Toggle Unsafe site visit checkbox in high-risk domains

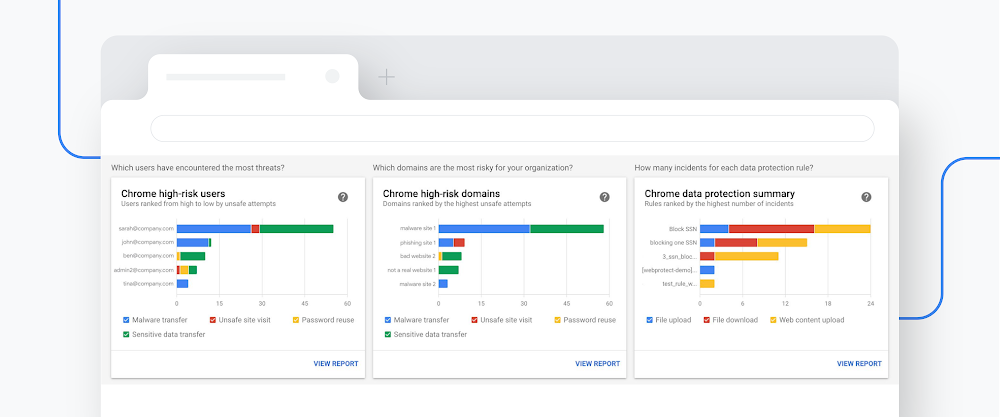click(474, 320)
